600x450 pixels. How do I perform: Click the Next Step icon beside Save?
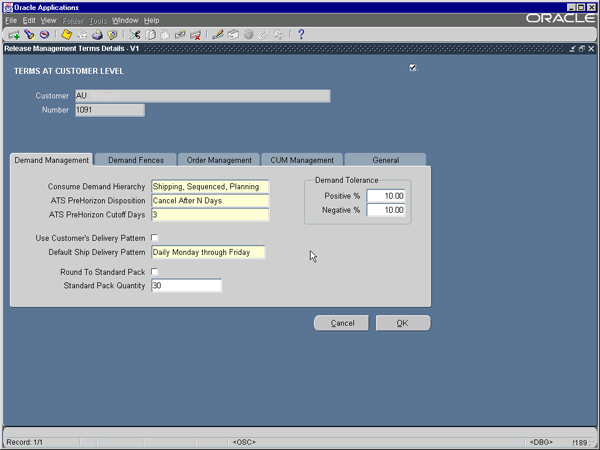82,35
